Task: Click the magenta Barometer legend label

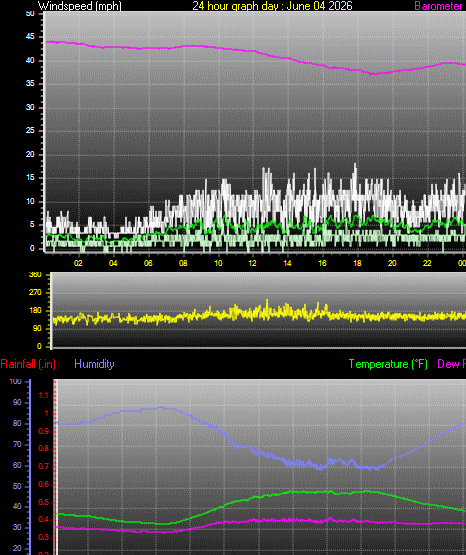Action: click(438, 6)
